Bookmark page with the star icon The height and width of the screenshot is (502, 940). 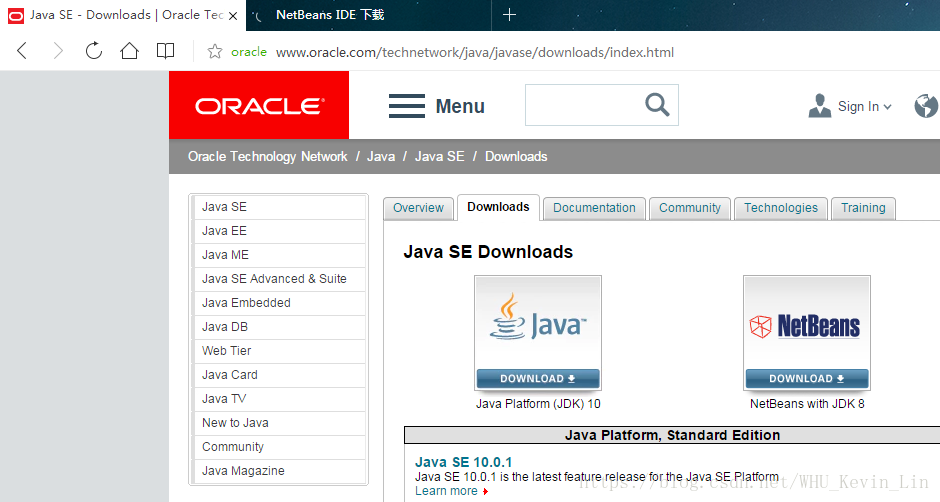(215, 52)
